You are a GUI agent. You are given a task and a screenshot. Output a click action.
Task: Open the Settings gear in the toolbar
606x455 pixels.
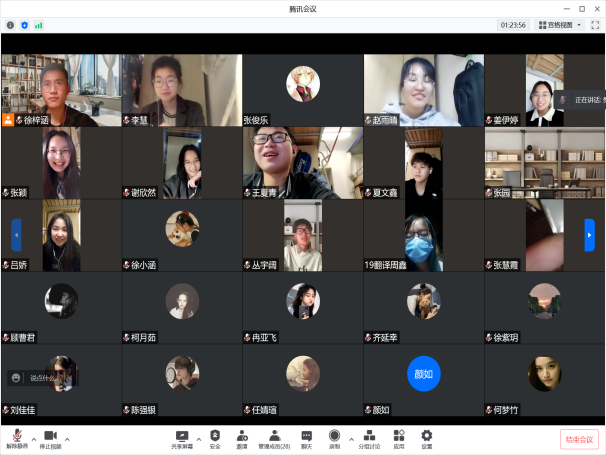[x=427, y=437]
